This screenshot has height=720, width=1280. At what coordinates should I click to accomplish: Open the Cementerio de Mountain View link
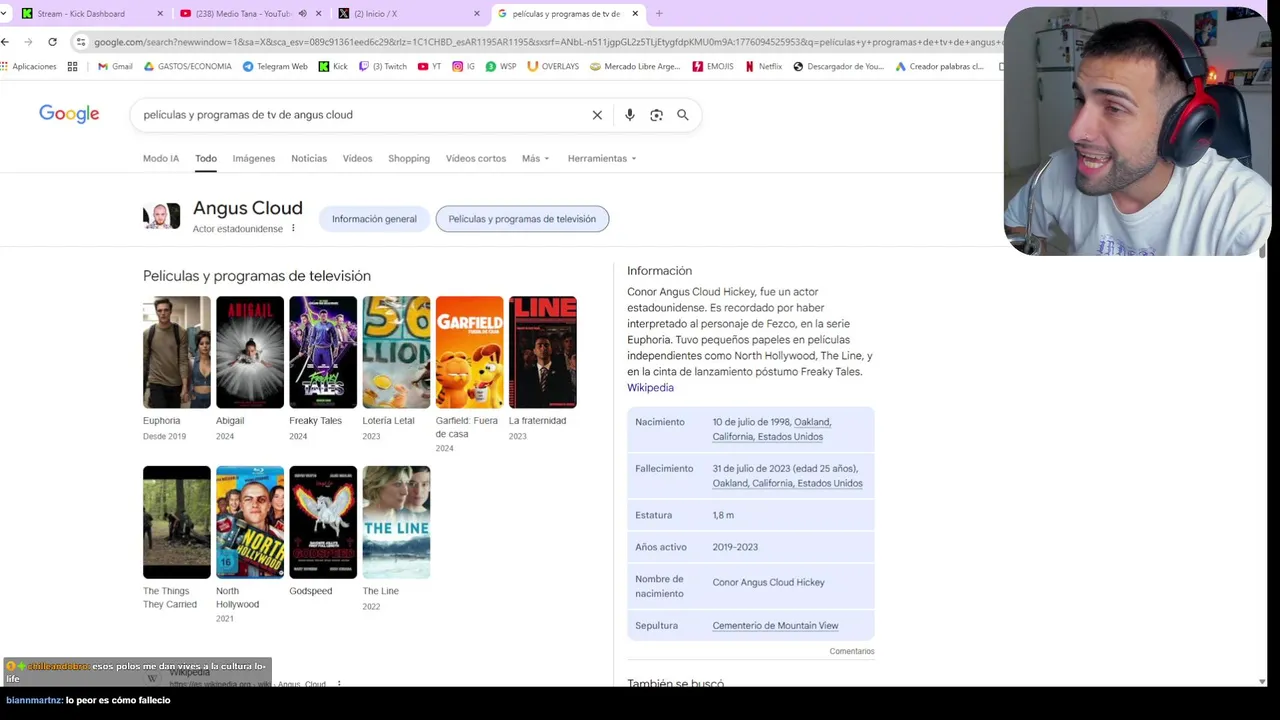tap(775, 626)
